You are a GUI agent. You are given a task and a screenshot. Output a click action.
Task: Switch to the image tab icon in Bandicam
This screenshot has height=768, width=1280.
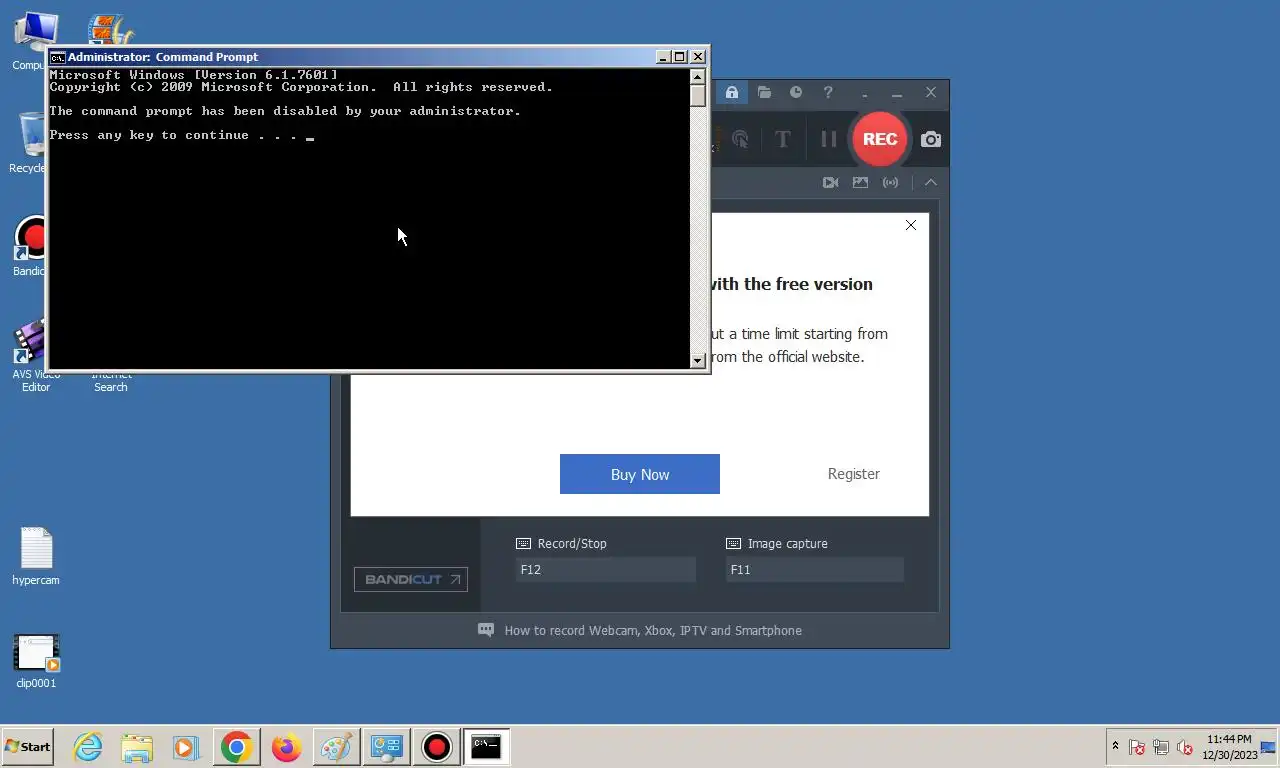pyautogui.click(x=860, y=182)
